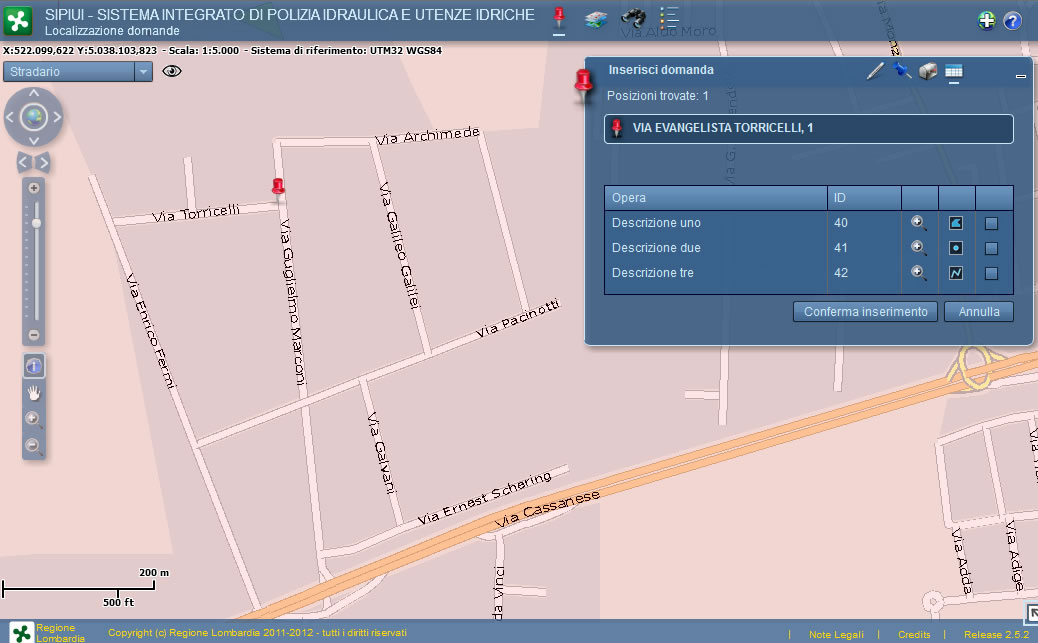The image size is (1038, 643).
Task: Check the box for Descrizione tre
Action: [991, 273]
